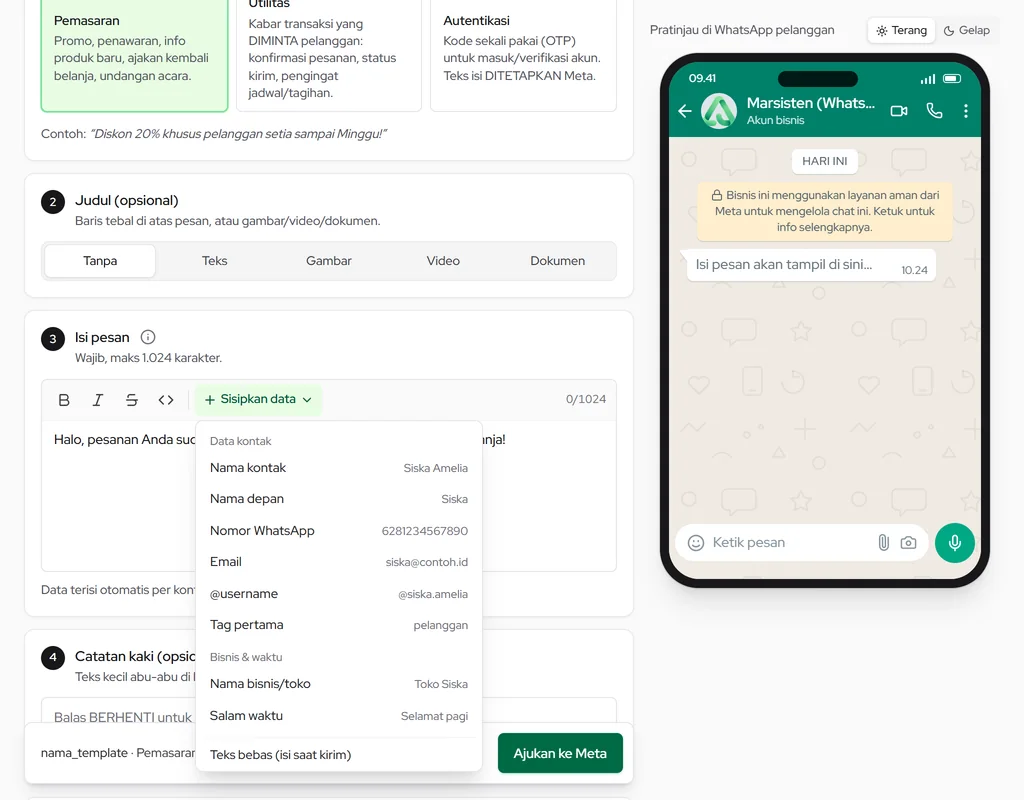Choose Teks header option
This screenshot has width=1024, height=800.
click(x=214, y=261)
